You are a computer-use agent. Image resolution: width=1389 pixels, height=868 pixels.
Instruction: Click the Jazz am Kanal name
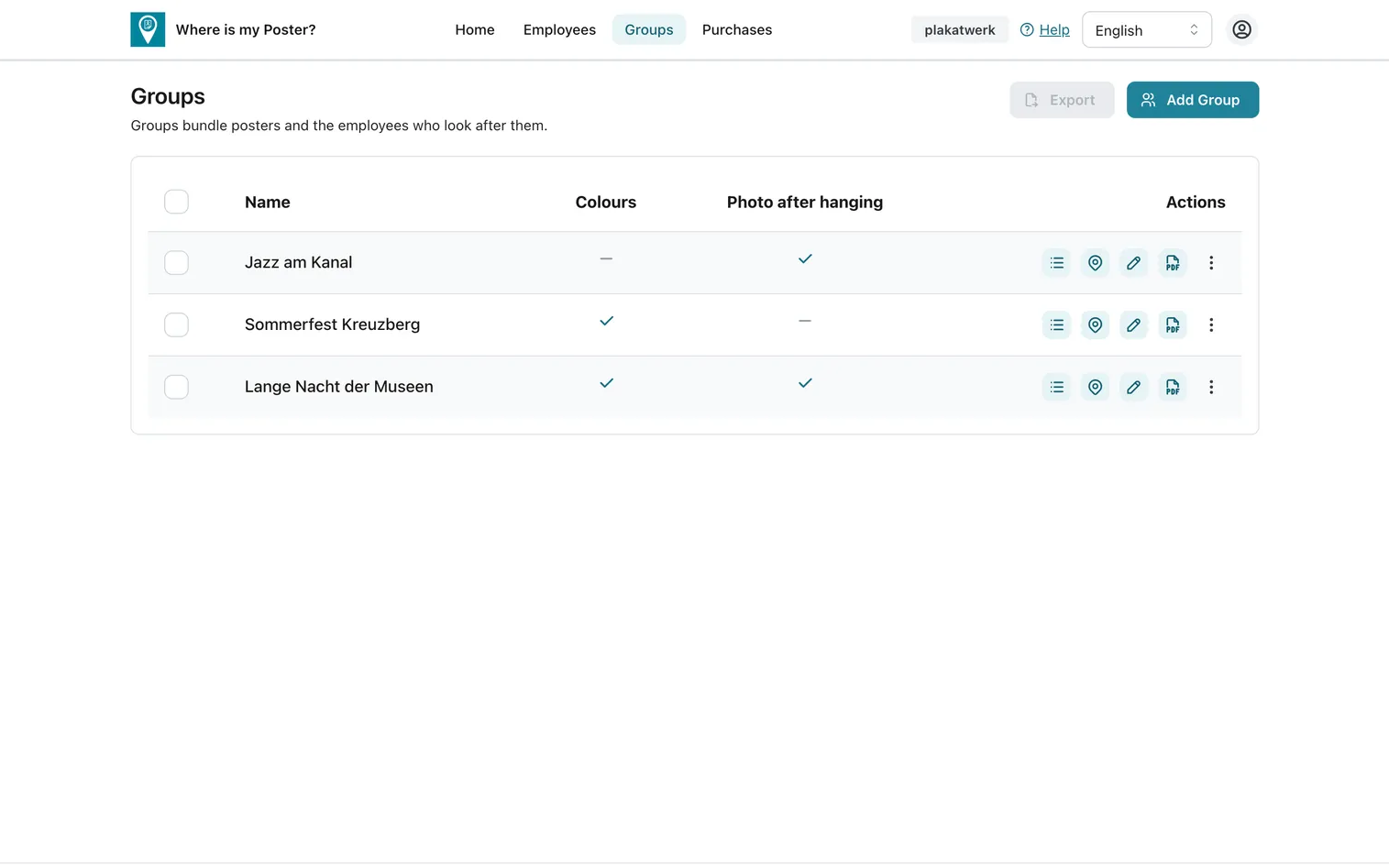[298, 262]
